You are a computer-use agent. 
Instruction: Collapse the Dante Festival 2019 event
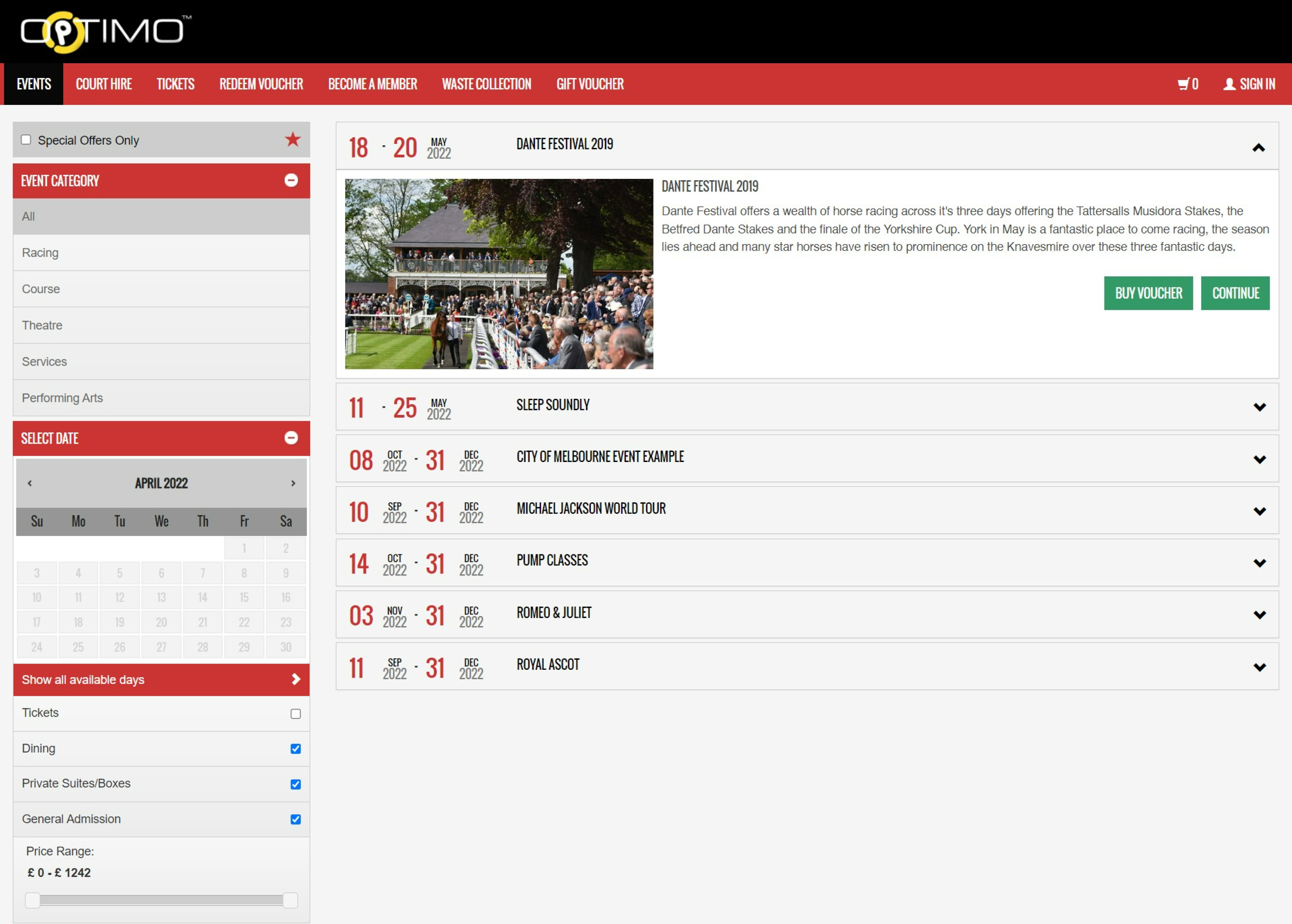(x=1258, y=148)
